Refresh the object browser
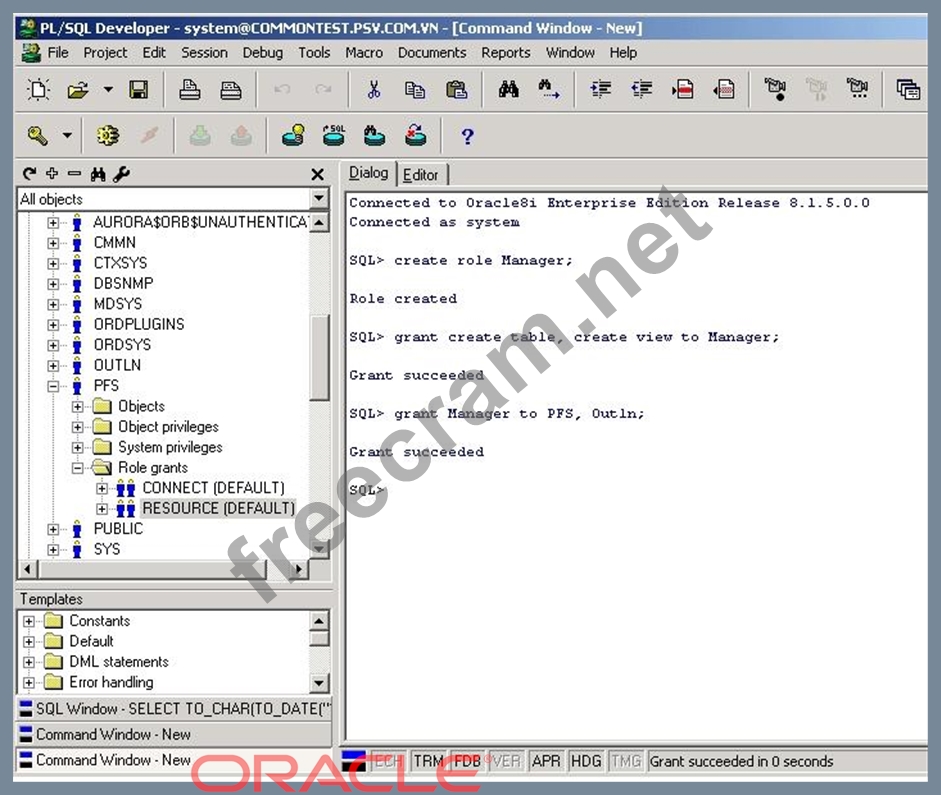The width and height of the screenshot is (941, 795). click(x=29, y=174)
